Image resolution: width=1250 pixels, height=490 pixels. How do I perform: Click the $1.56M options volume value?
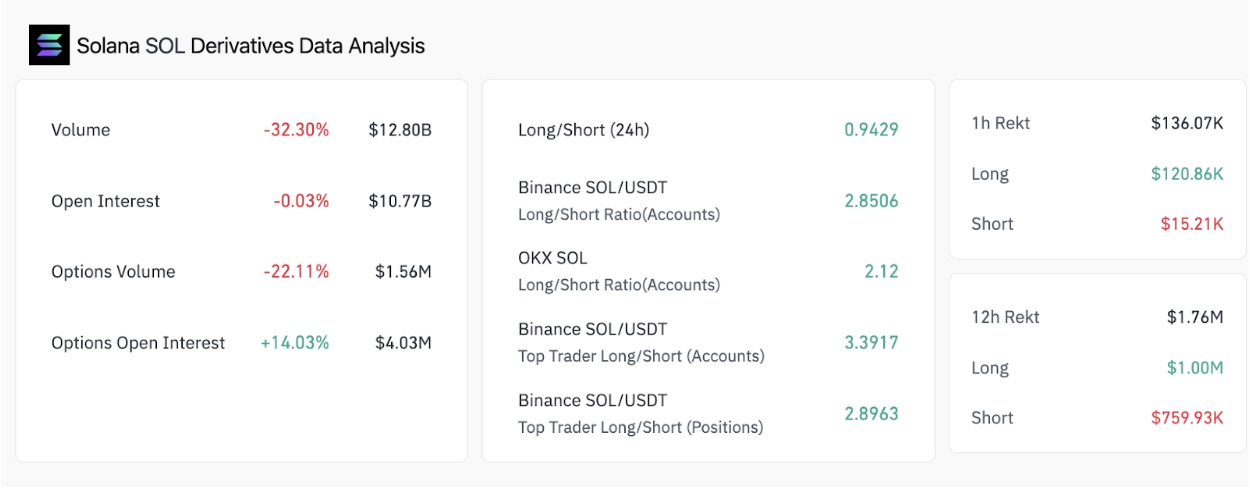403,272
